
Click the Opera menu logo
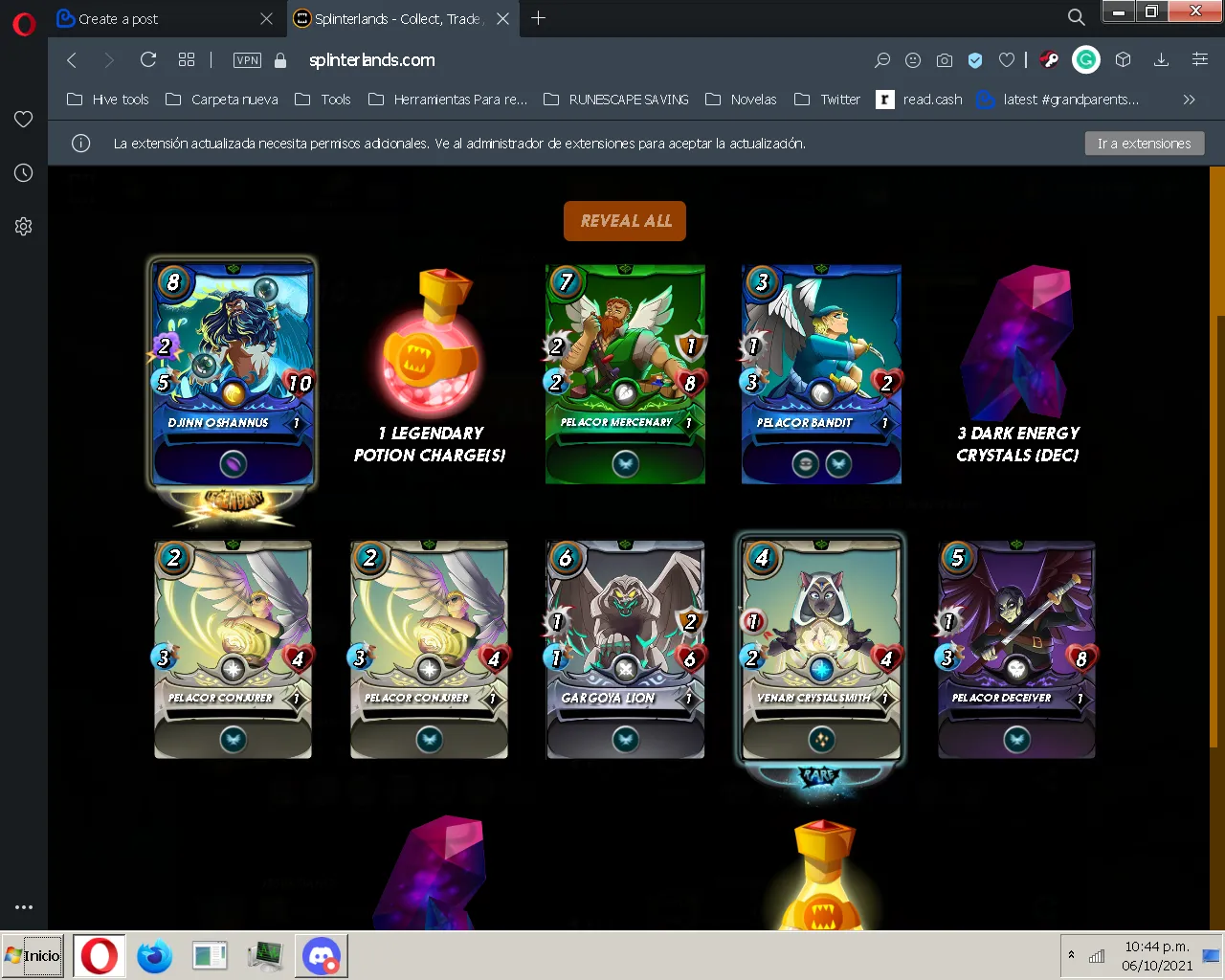point(24,22)
